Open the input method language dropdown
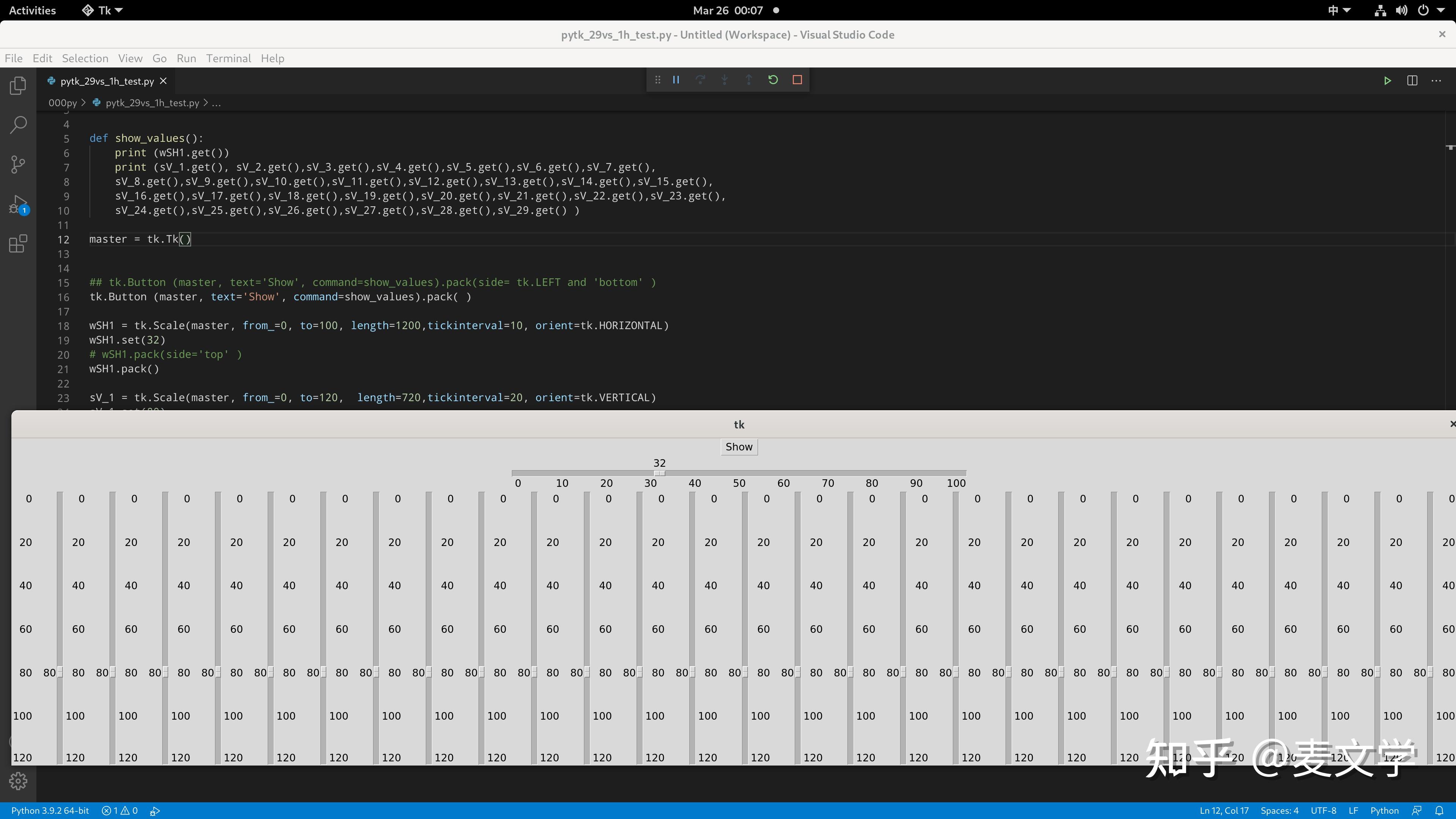Viewport: 1456px width, 819px height. tap(1339, 10)
